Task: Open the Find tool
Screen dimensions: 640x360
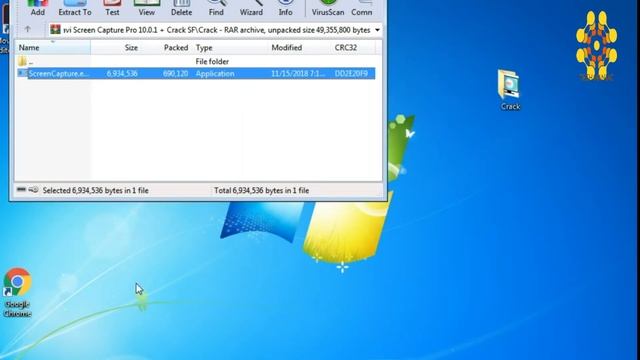Action: coord(216,8)
